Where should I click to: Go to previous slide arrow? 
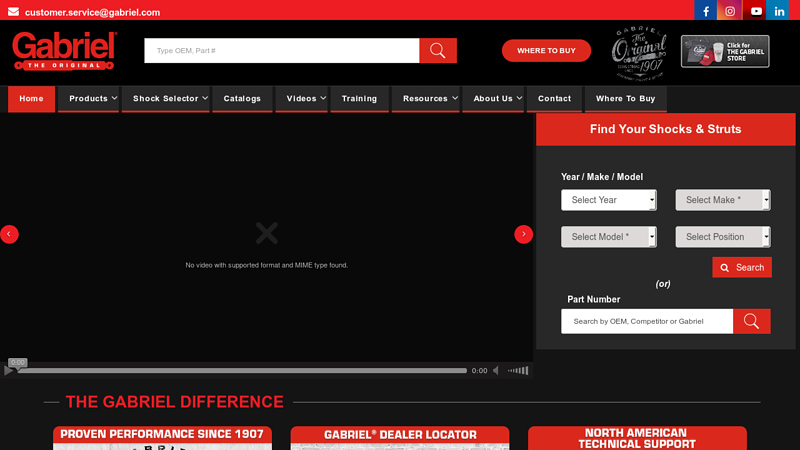(9, 234)
